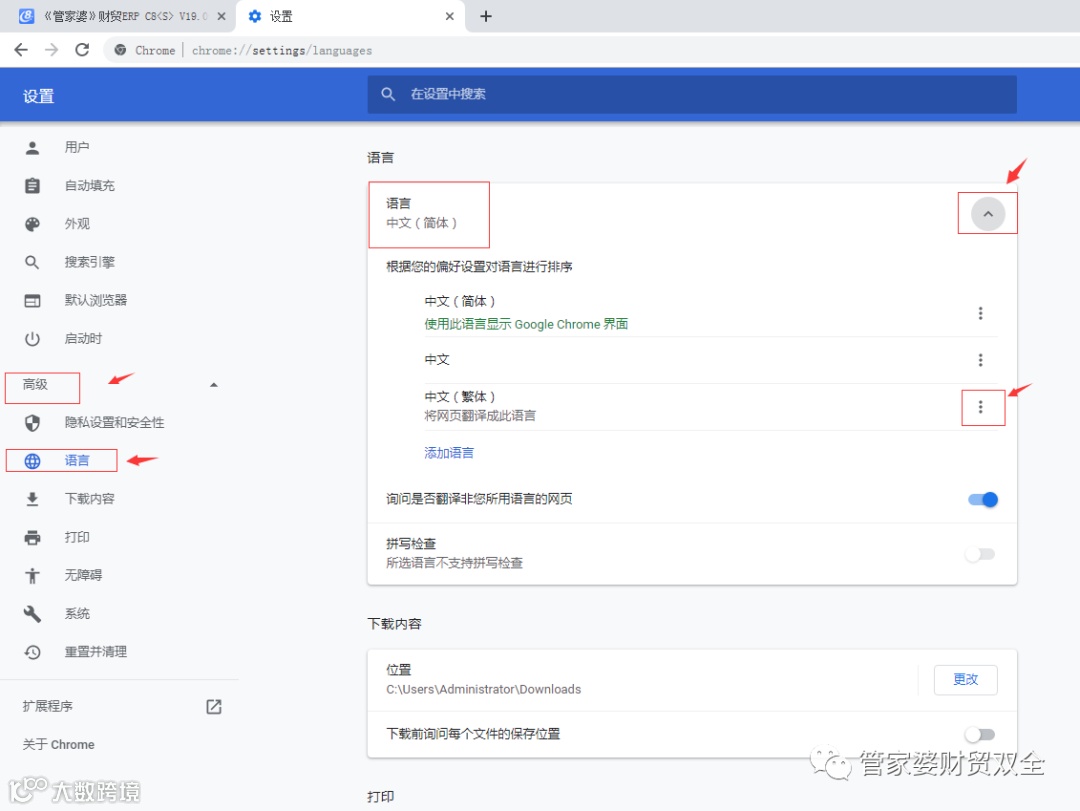Open 启动时 via power icon

32,338
